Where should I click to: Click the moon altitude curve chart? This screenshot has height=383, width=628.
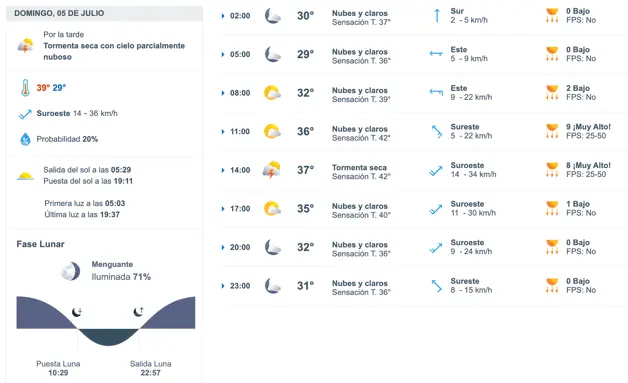[x=106, y=321]
